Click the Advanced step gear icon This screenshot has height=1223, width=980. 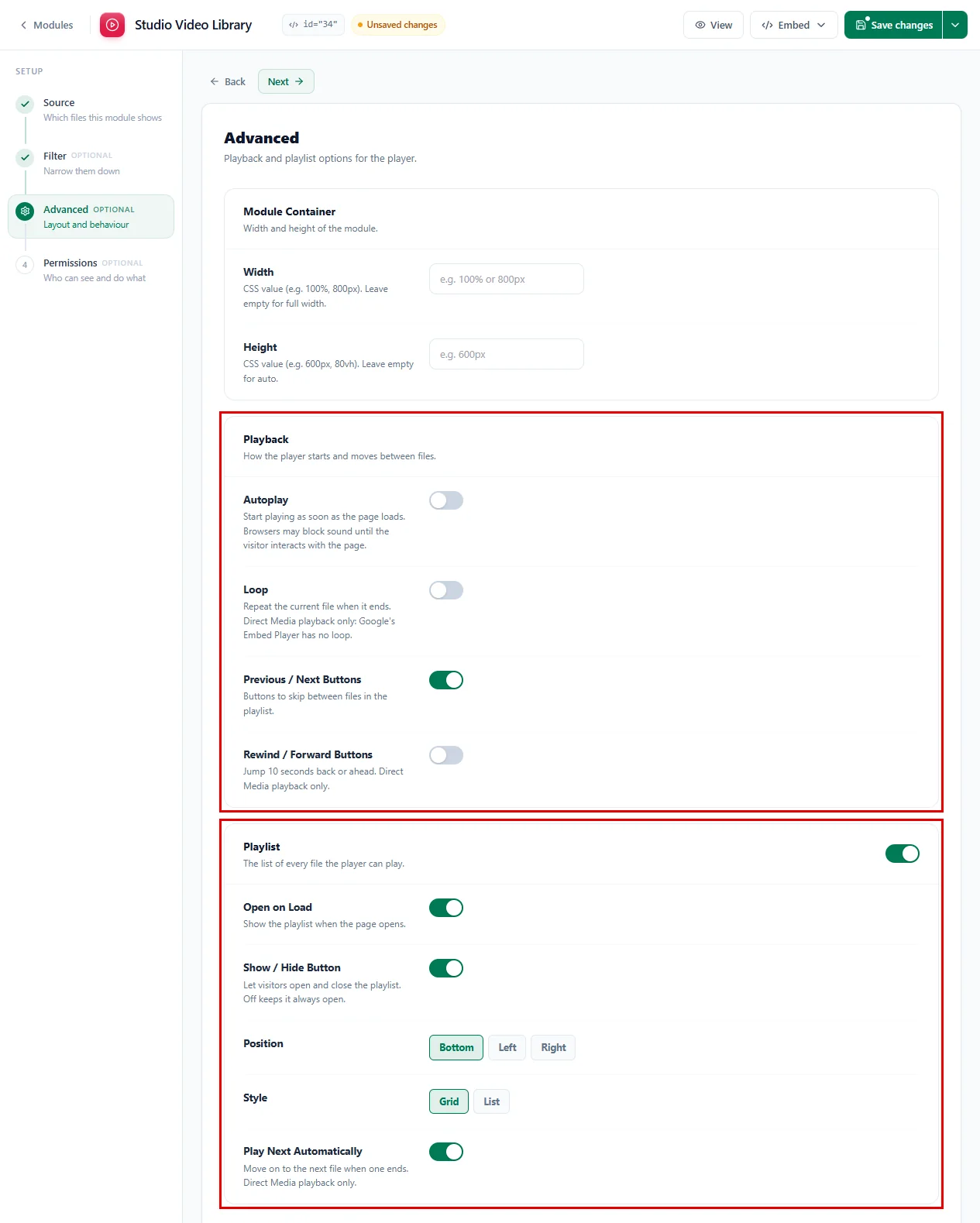tap(26, 211)
